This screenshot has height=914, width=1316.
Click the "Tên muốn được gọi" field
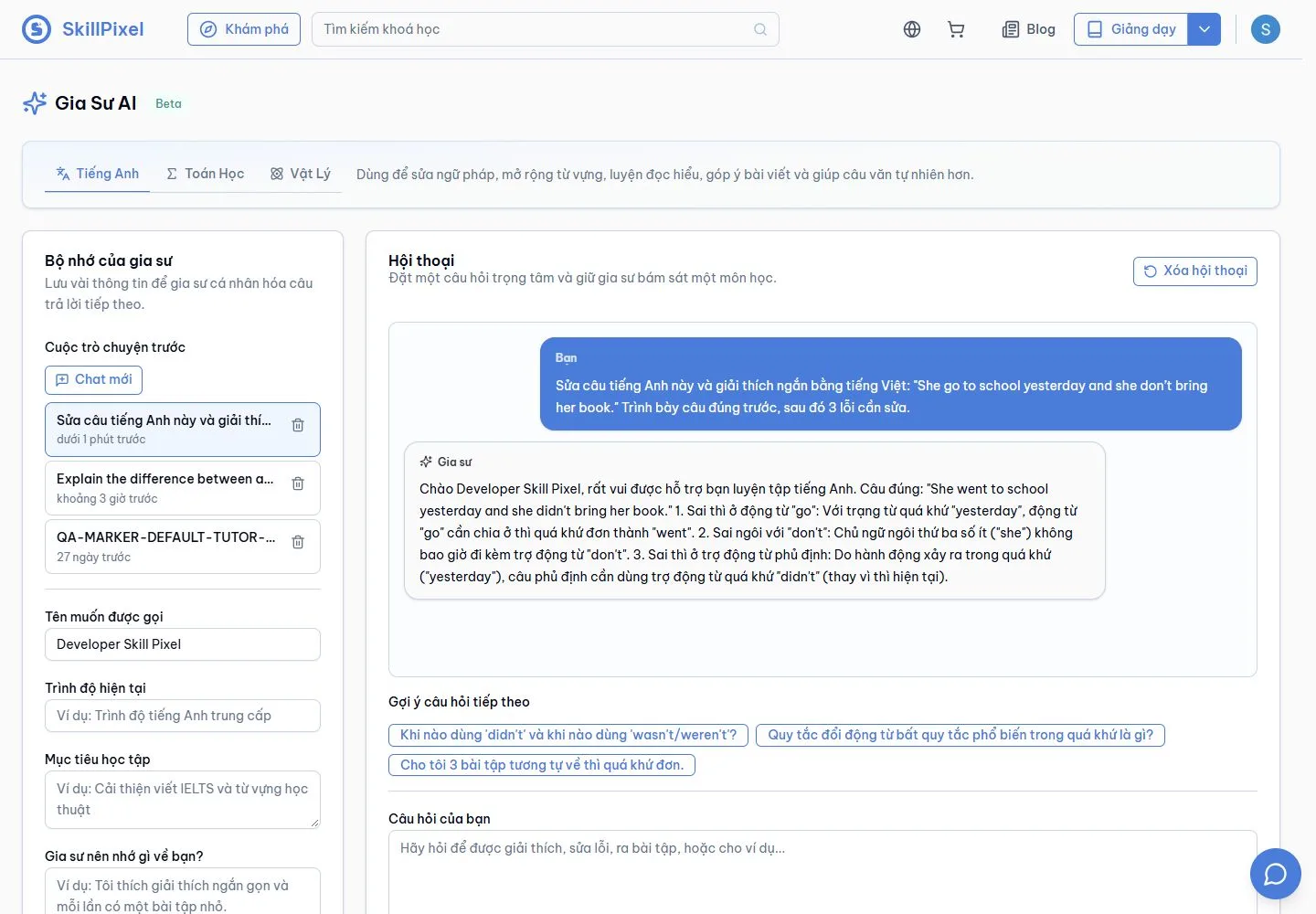pyautogui.click(x=183, y=644)
